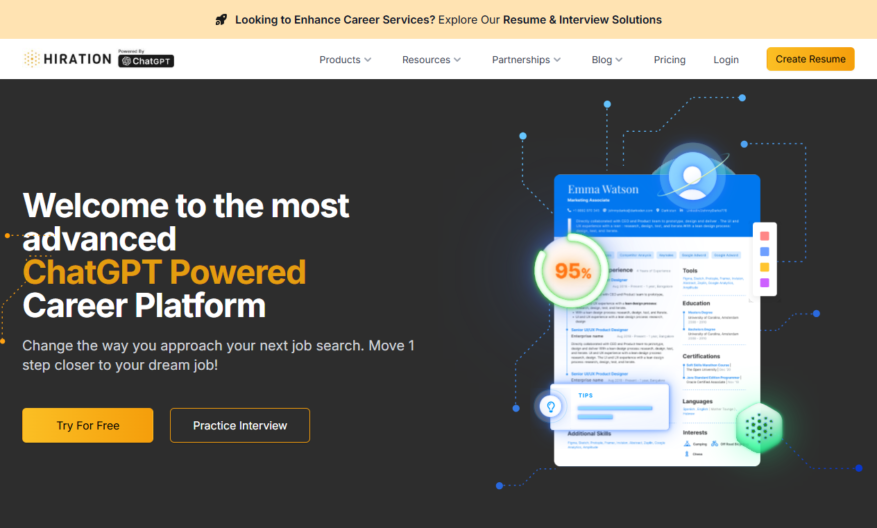Click the Interests heading on resume
Screen dimensions: 877x528
click(695, 432)
